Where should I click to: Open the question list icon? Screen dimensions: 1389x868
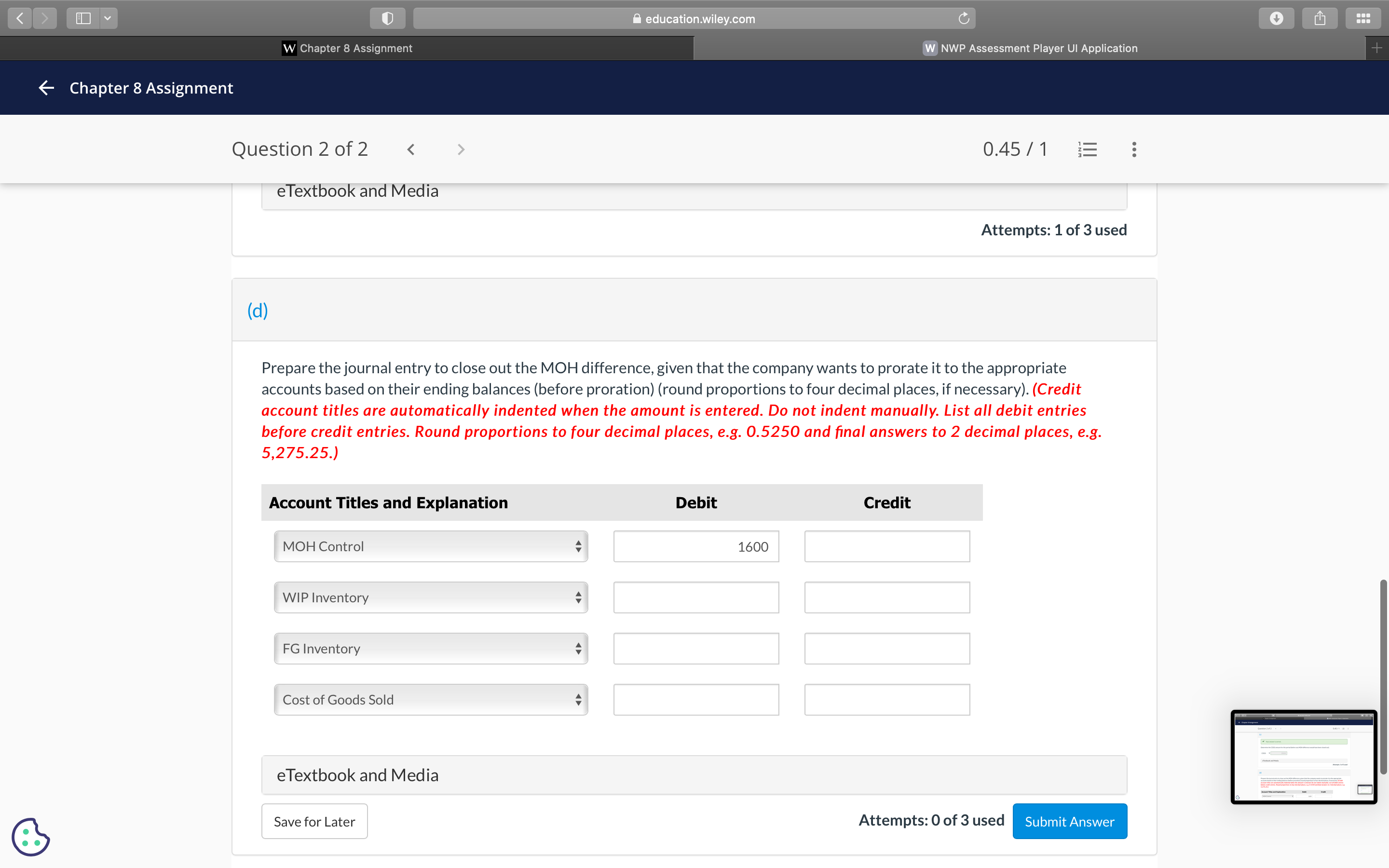1087,150
